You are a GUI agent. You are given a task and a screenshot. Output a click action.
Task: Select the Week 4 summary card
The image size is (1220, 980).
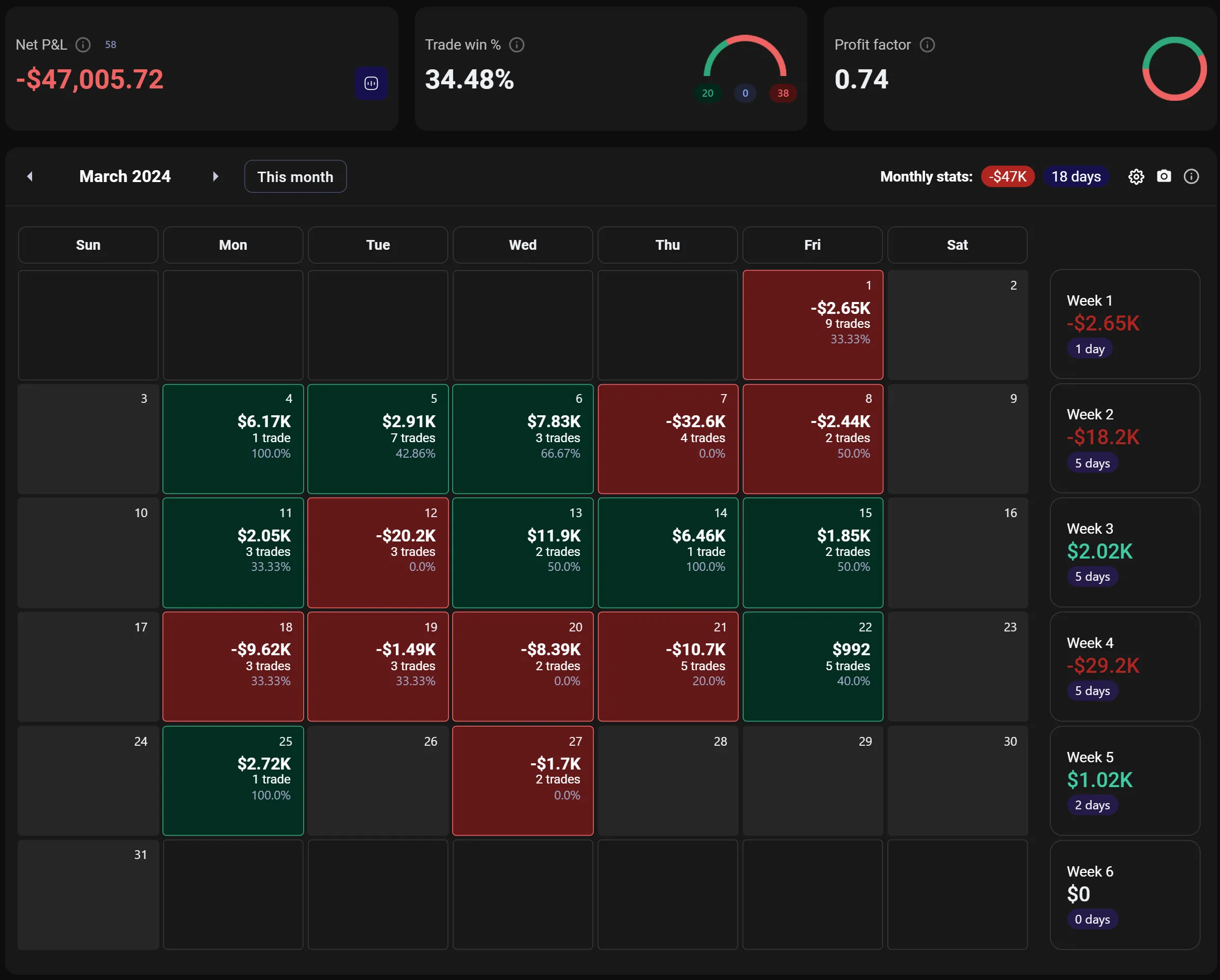click(x=1124, y=667)
